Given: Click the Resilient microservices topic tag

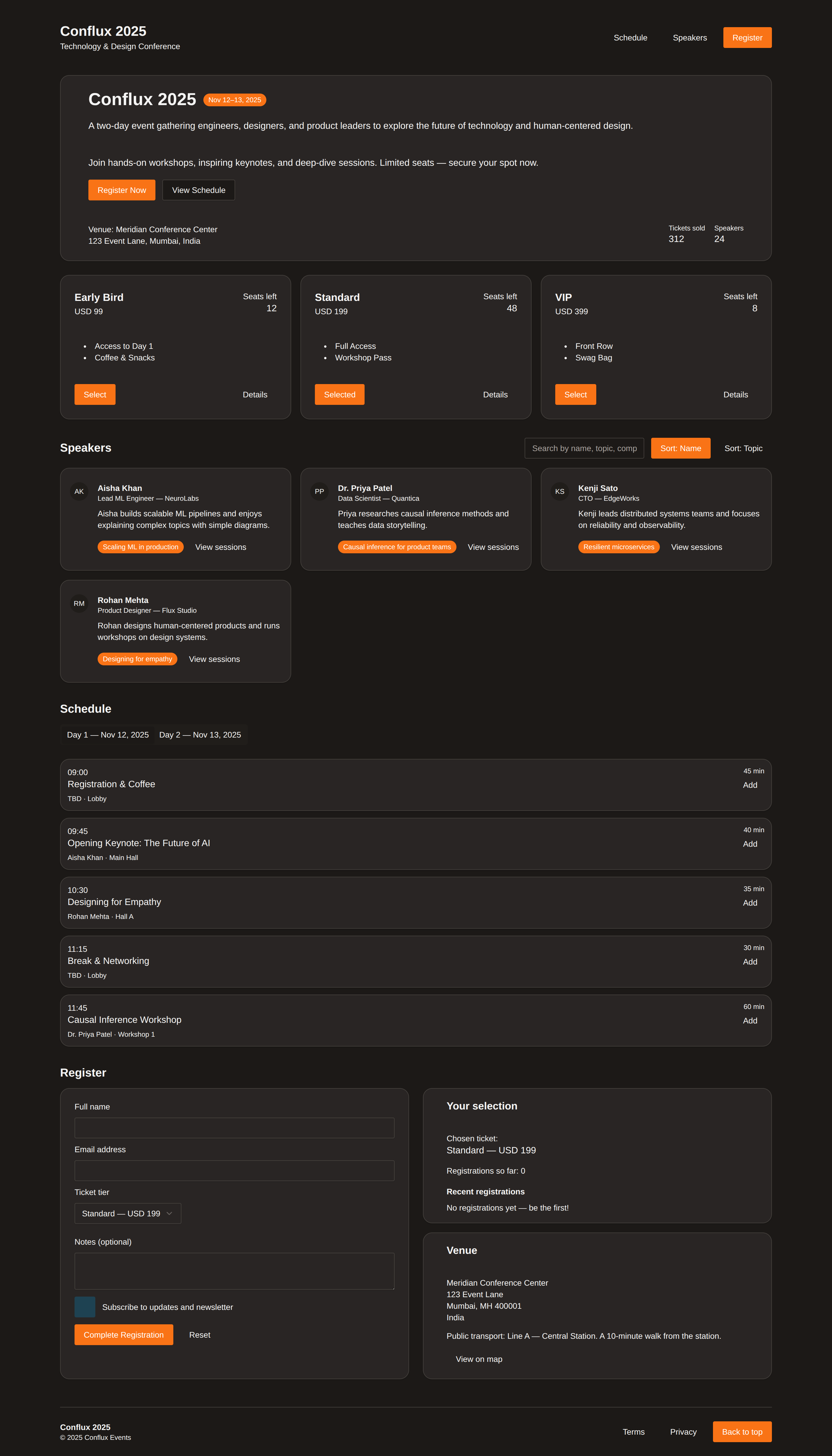Looking at the screenshot, I should click(618, 547).
